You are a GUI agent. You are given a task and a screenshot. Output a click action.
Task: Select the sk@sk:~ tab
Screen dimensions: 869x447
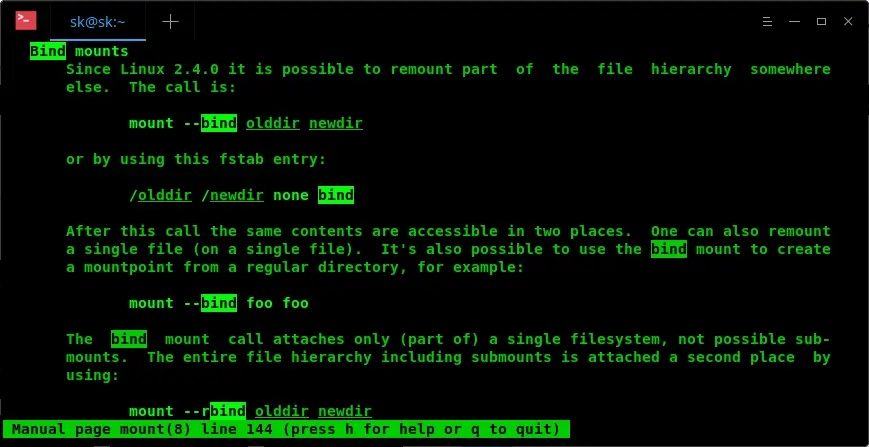click(98, 22)
